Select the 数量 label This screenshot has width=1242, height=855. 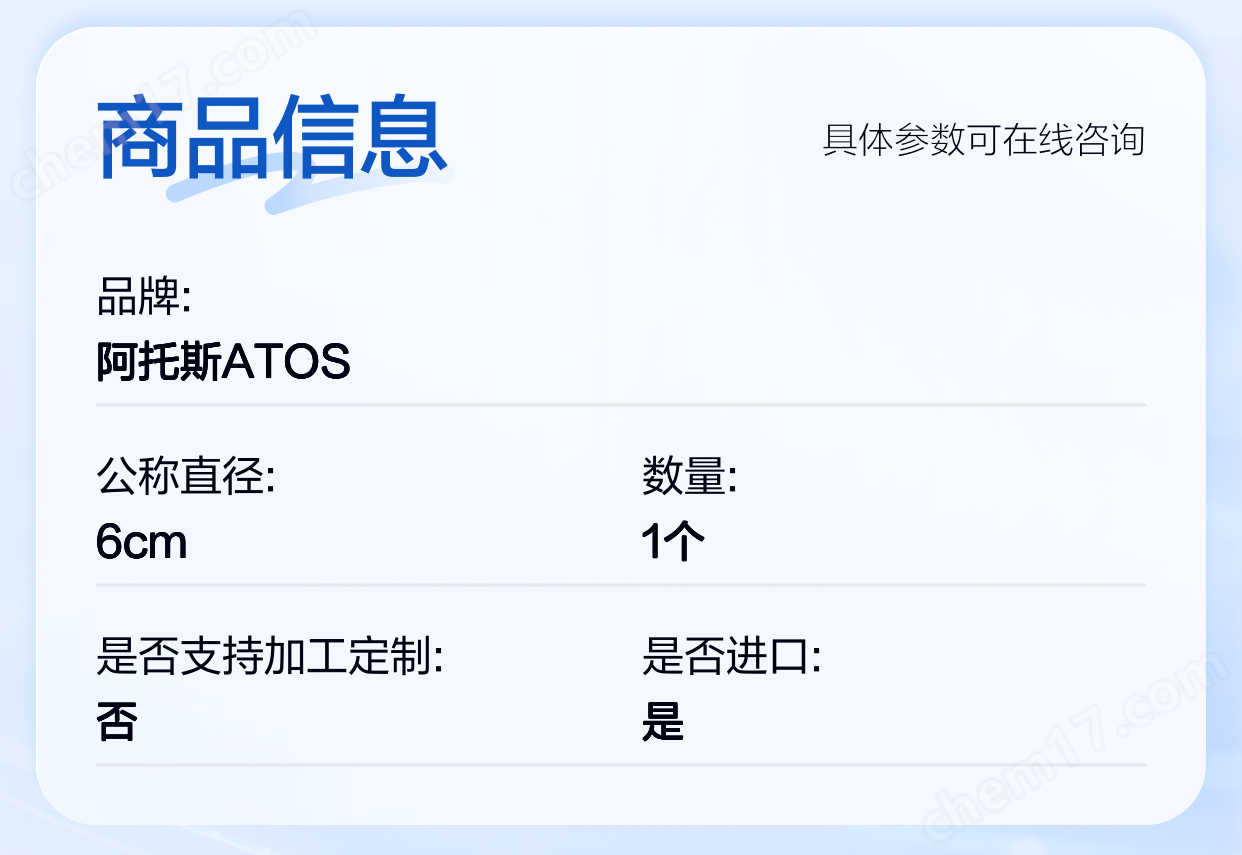tap(689, 476)
